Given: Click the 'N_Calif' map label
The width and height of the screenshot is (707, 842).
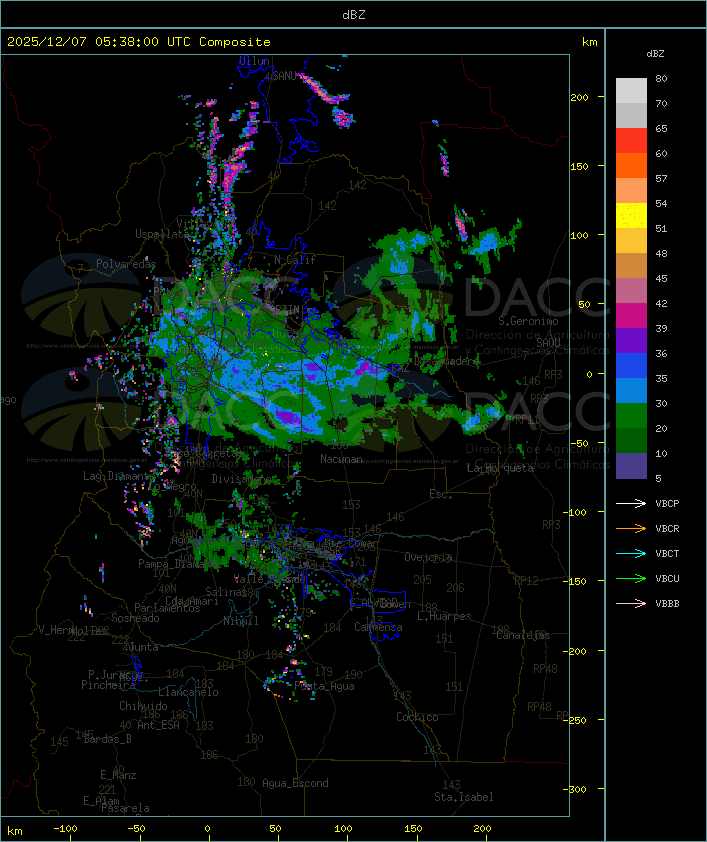Looking at the screenshot, I should 295,260.
